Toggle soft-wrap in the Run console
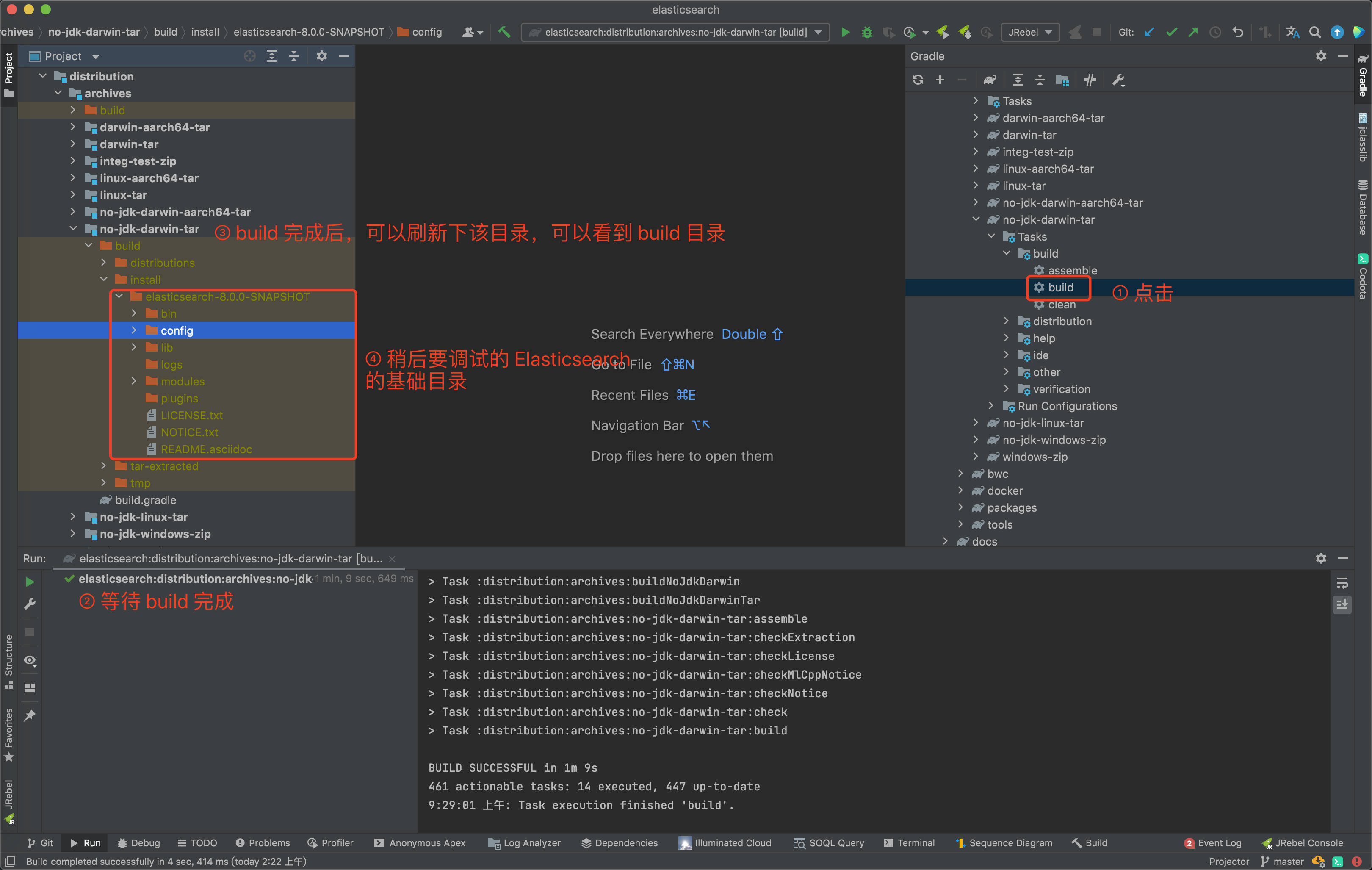The height and width of the screenshot is (870, 1372). coord(1342,582)
